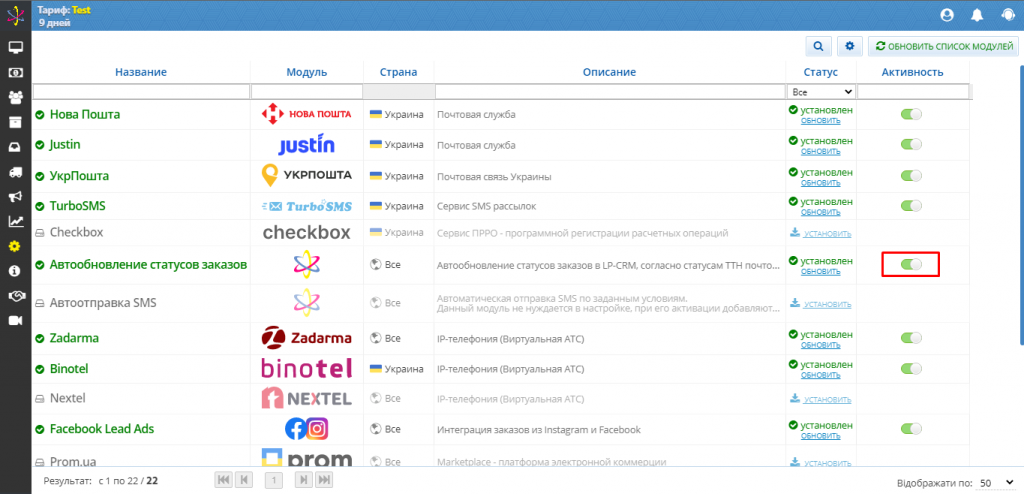Focus the Описание filter input field
1024x494 pixels.
610,91
